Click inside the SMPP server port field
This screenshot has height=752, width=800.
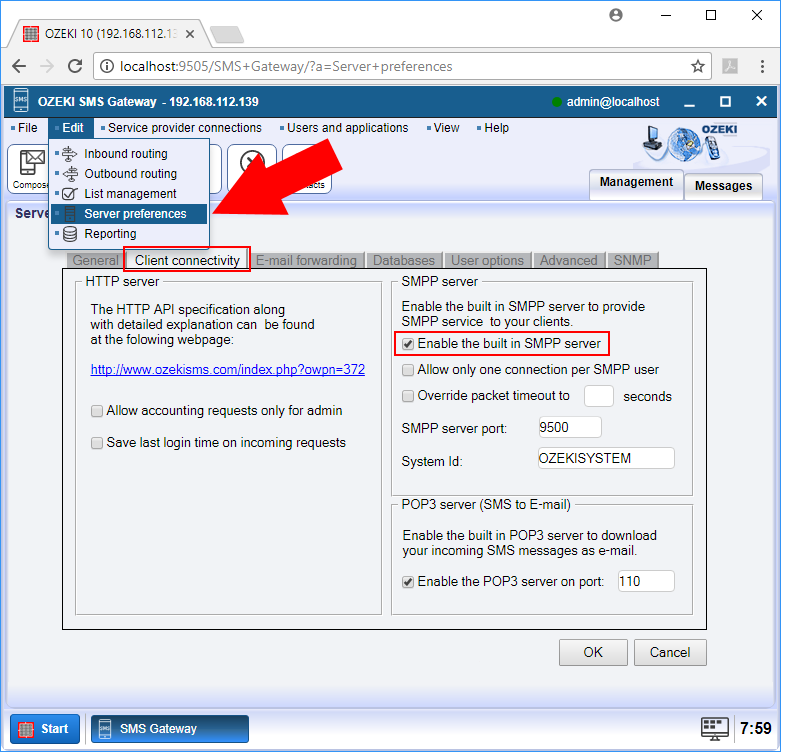568,427
